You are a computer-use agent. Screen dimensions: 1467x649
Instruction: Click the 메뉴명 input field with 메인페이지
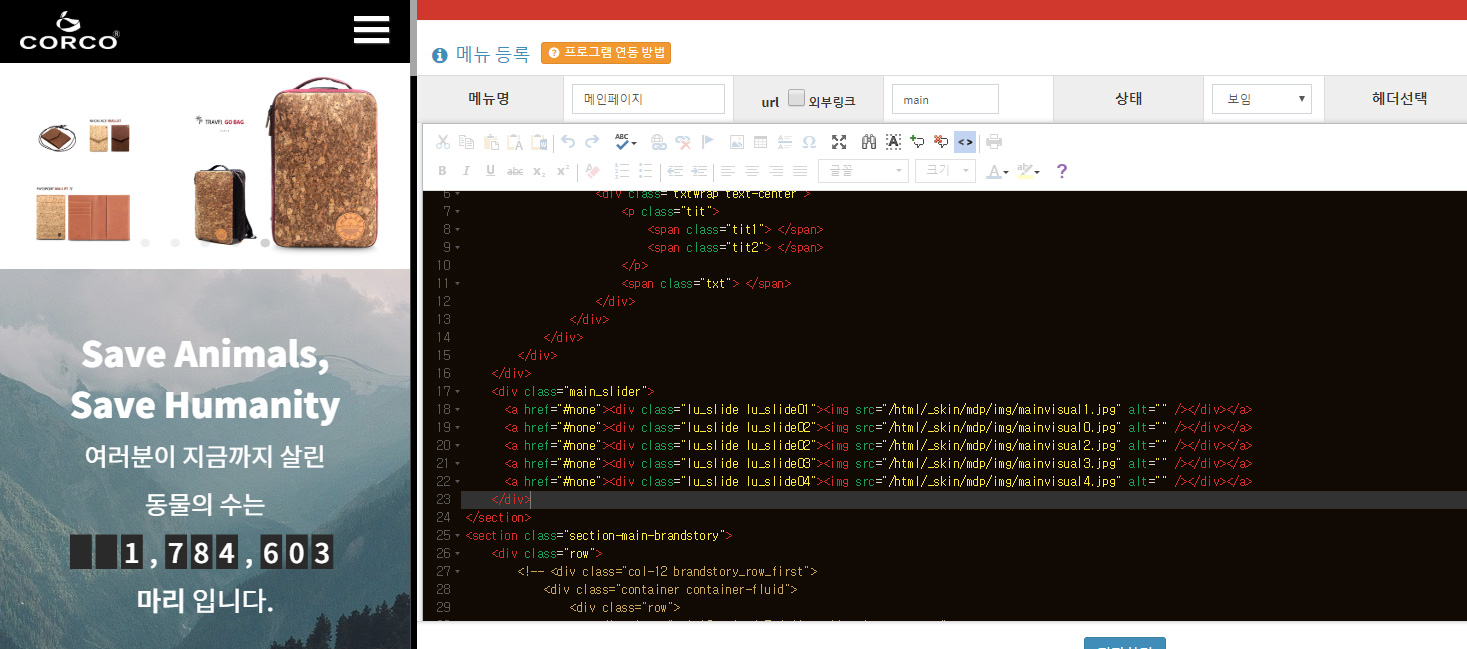click(648, 99)
